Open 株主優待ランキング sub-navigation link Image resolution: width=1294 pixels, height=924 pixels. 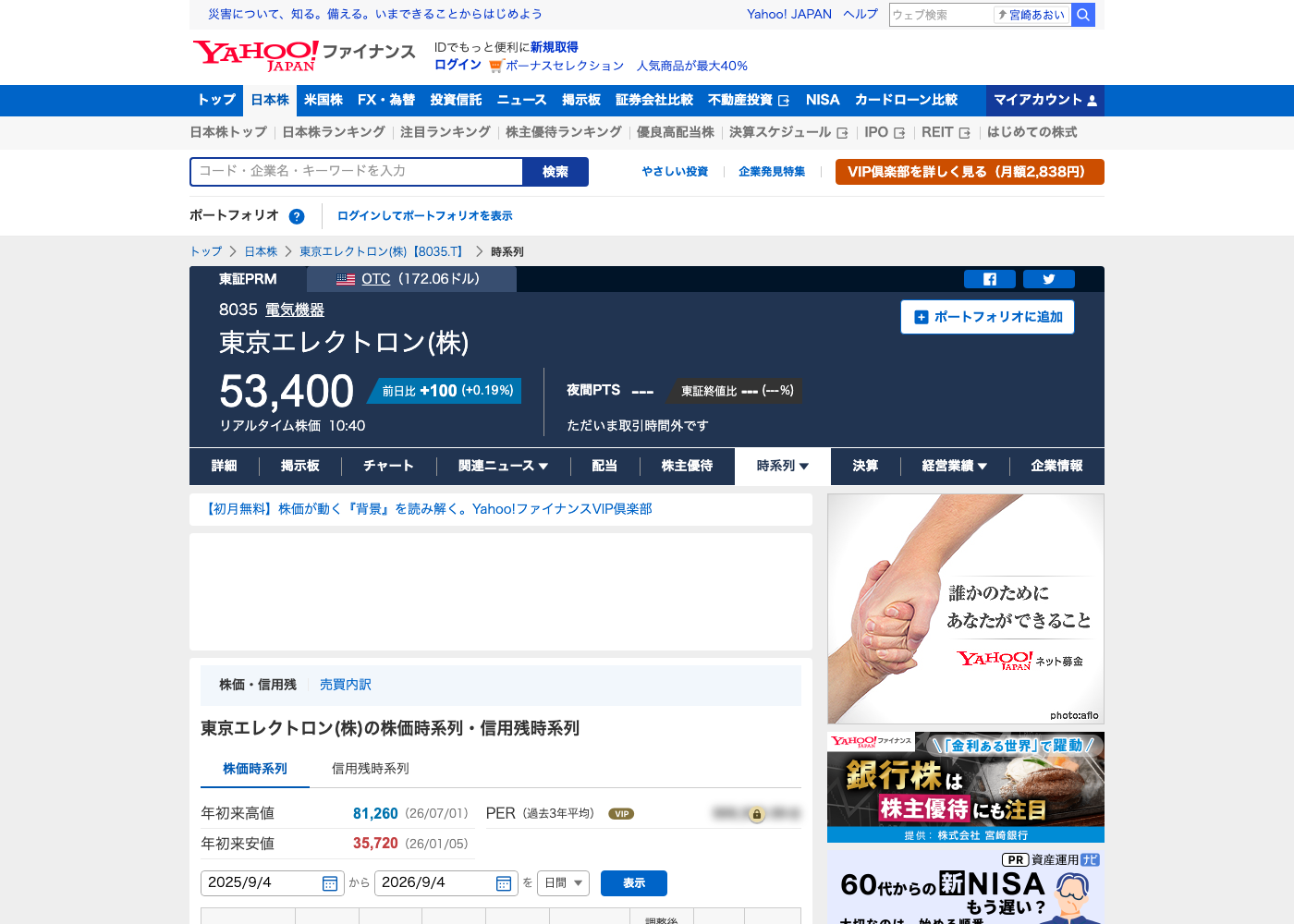(x=564, y=132)
